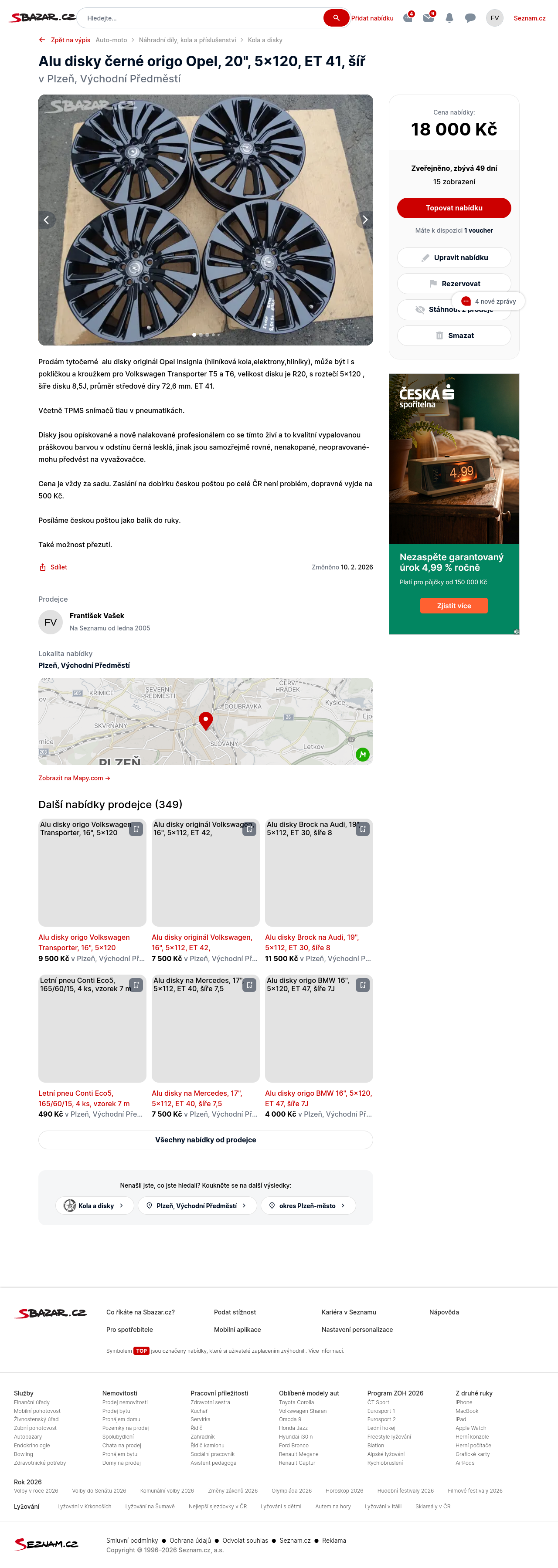
Task: Open the notifications bell icon
Action: [449, 18]
